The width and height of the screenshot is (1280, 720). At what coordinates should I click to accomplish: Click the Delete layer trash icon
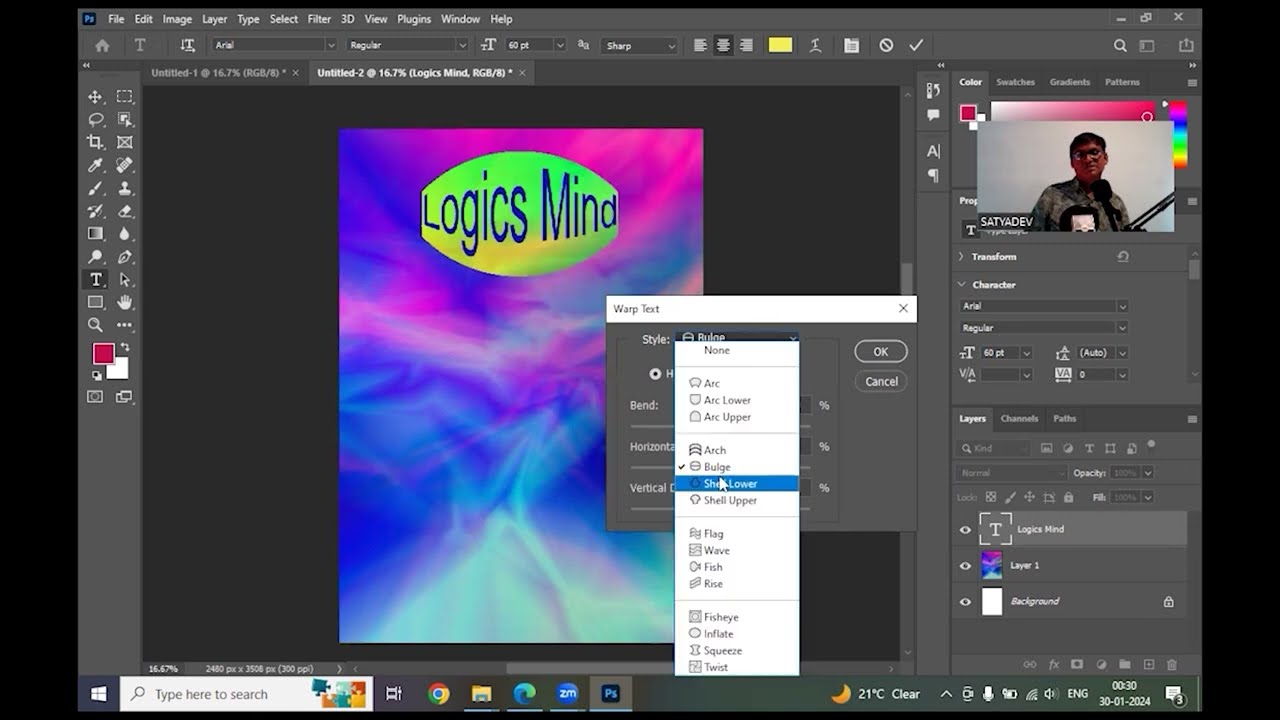[x=1172, y=664]
